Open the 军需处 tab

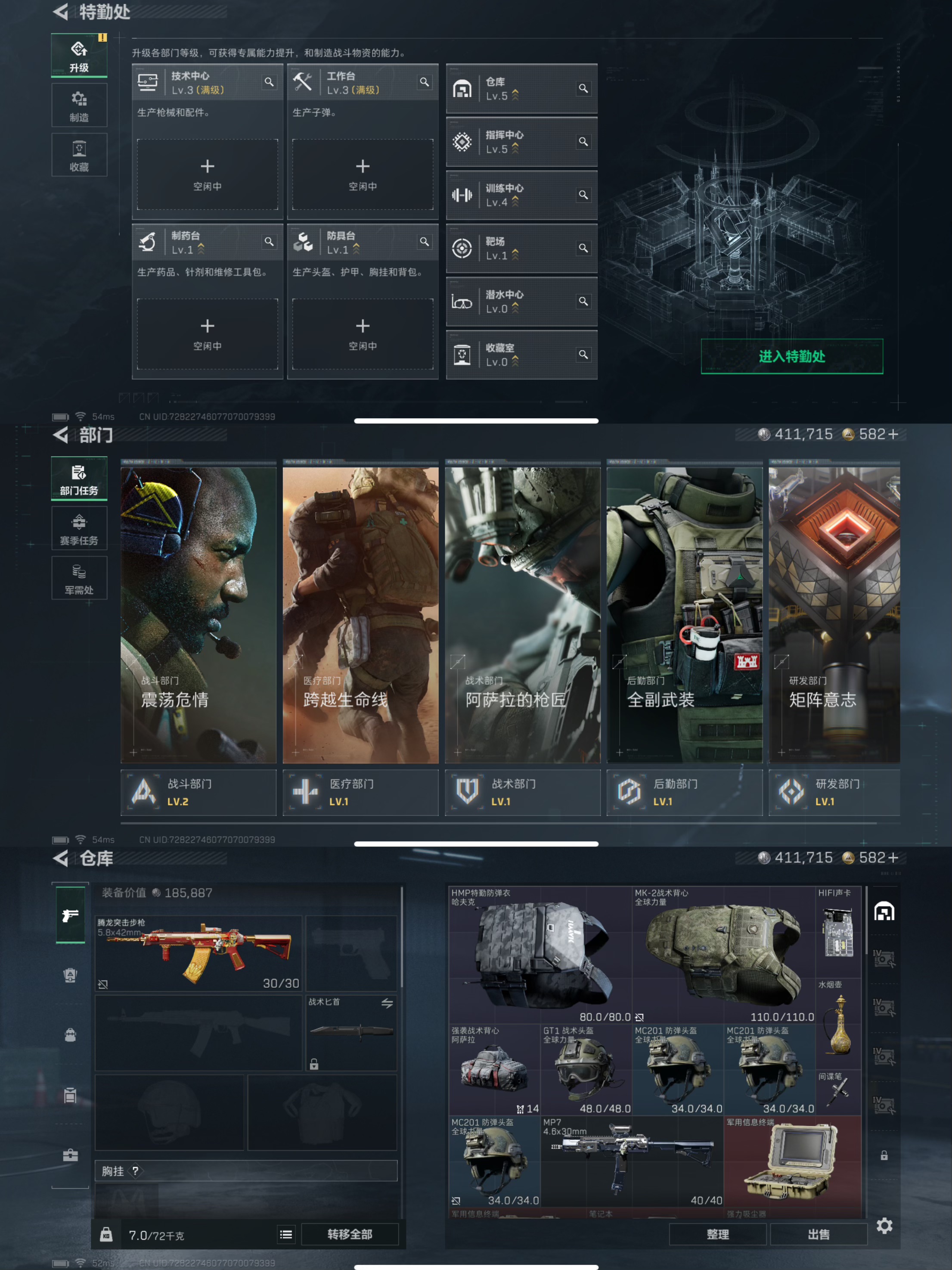tap(79, 579)
